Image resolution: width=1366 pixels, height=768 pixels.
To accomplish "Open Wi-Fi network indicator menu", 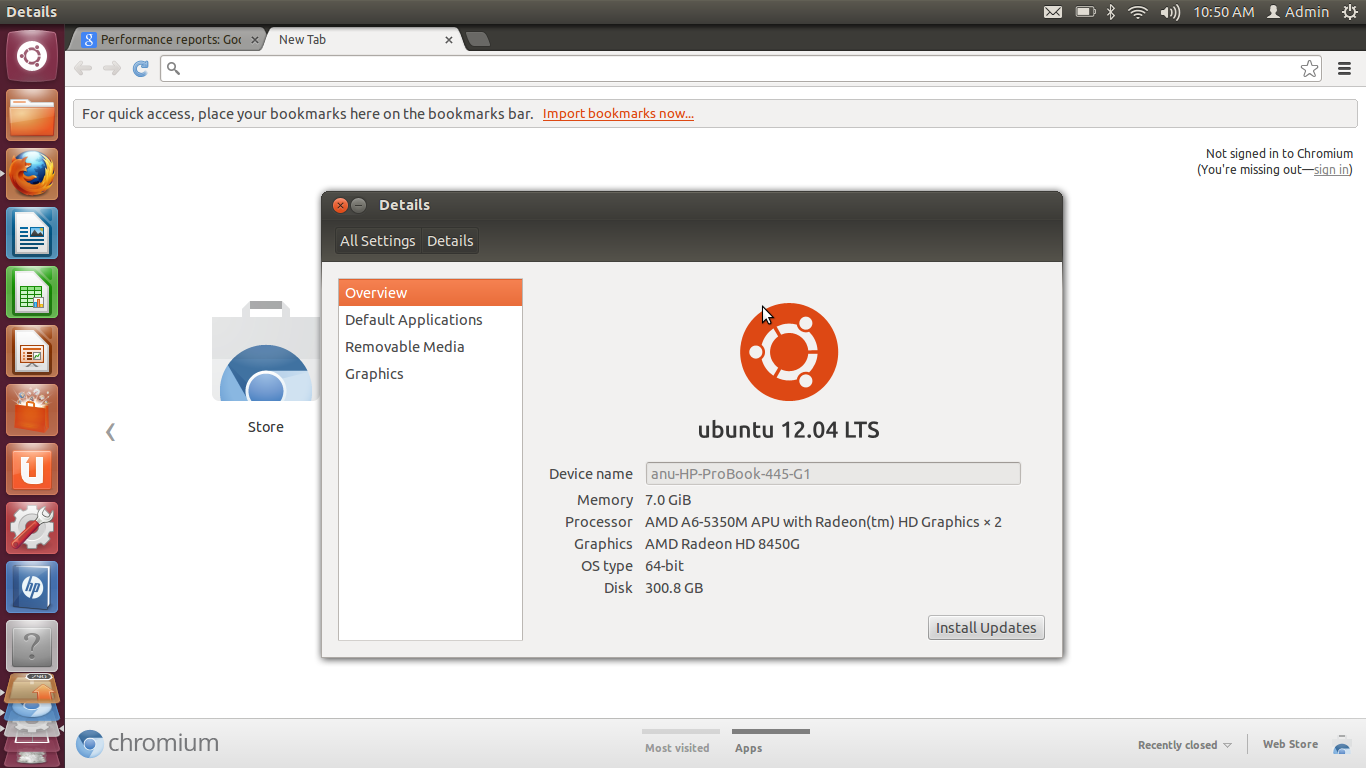I will tap(1137, 12).
